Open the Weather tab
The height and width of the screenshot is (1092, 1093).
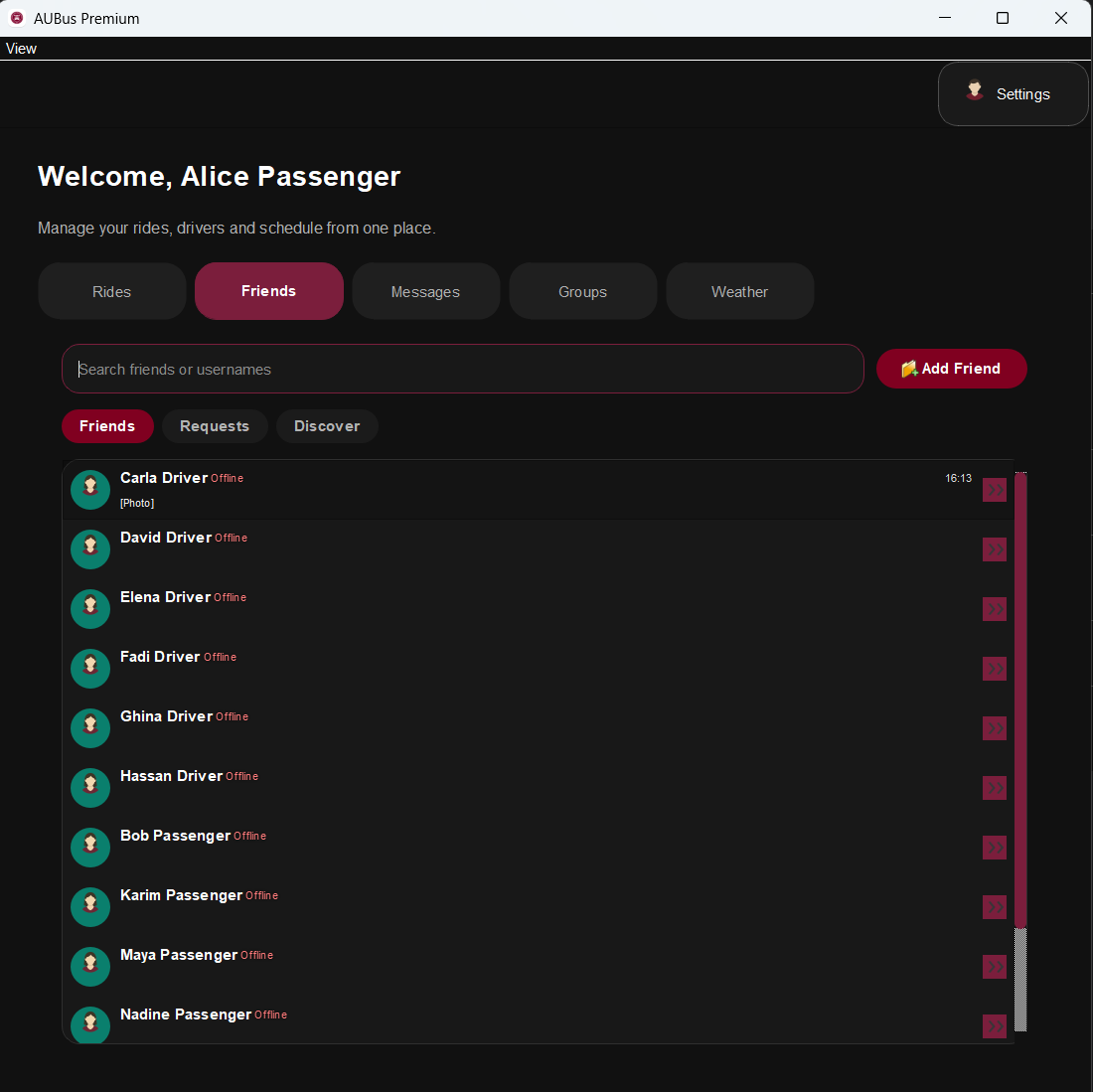coord(739,291)
